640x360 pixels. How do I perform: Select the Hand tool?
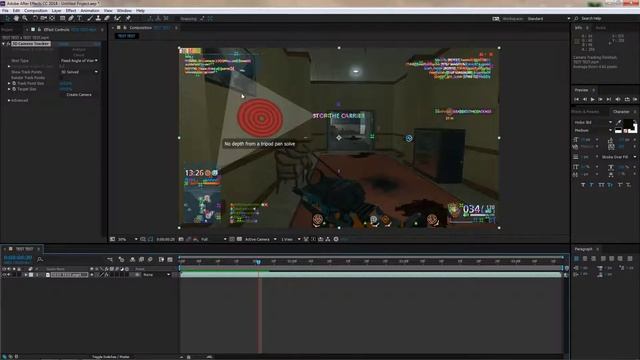click(16, 18)
